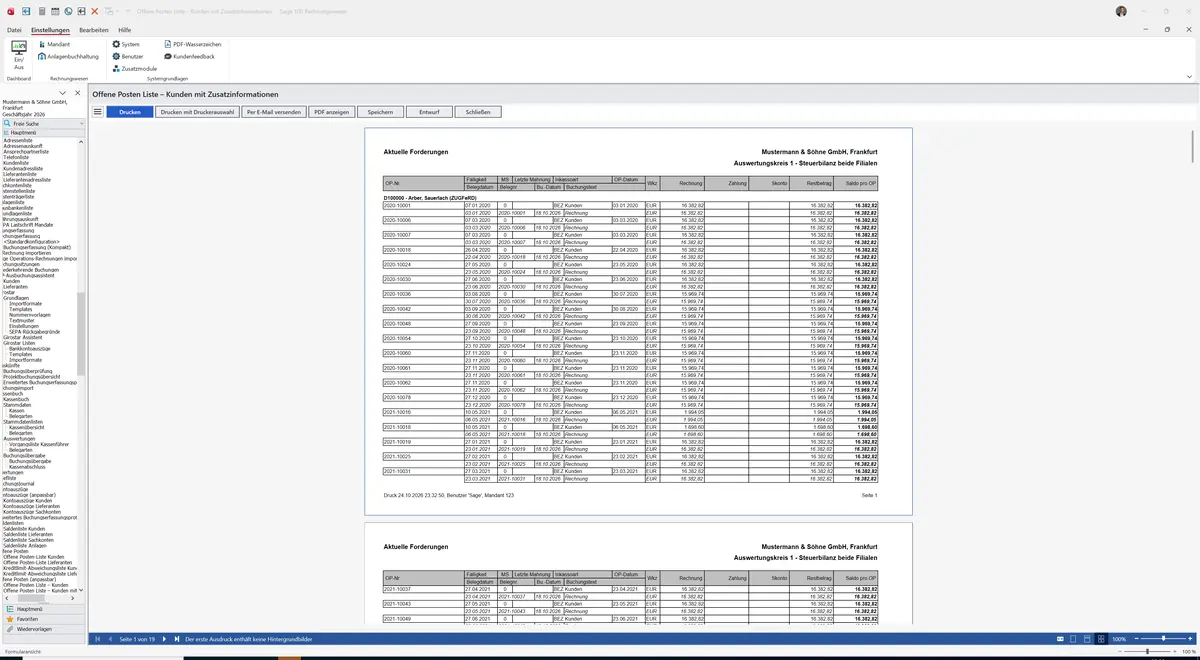Open PDF-Wasserzeichen settings
The width and height of the screenshot is (1200, 660).
(192, 45)
